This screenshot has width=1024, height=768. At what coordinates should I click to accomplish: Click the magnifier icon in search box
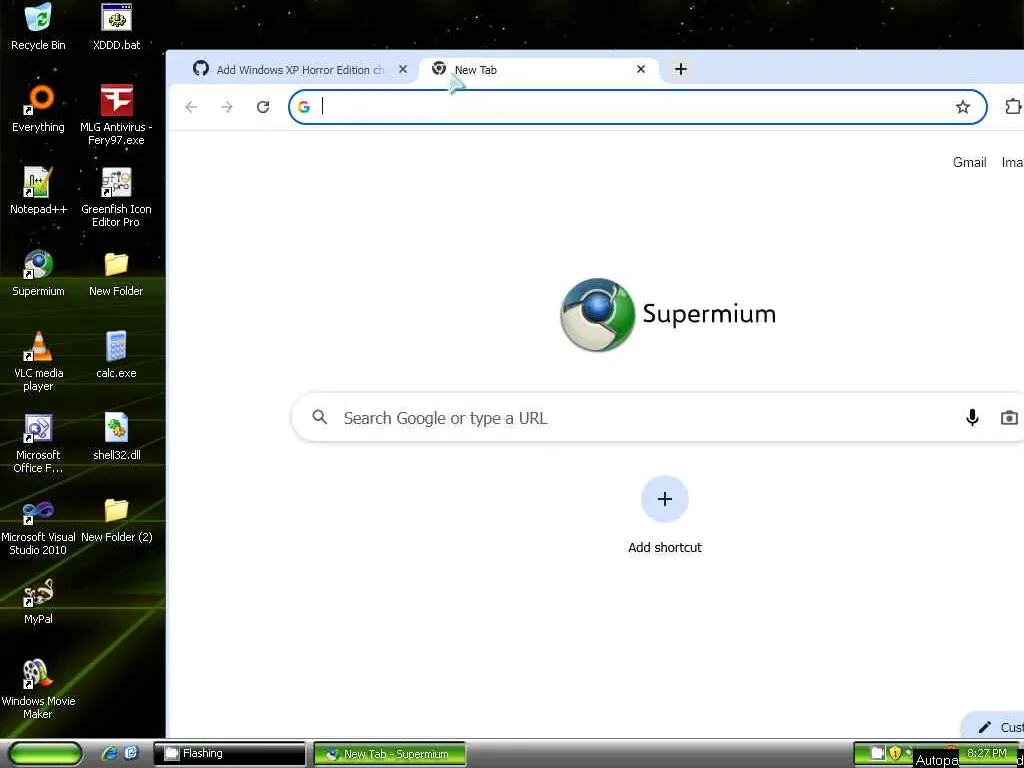point(319,417)
